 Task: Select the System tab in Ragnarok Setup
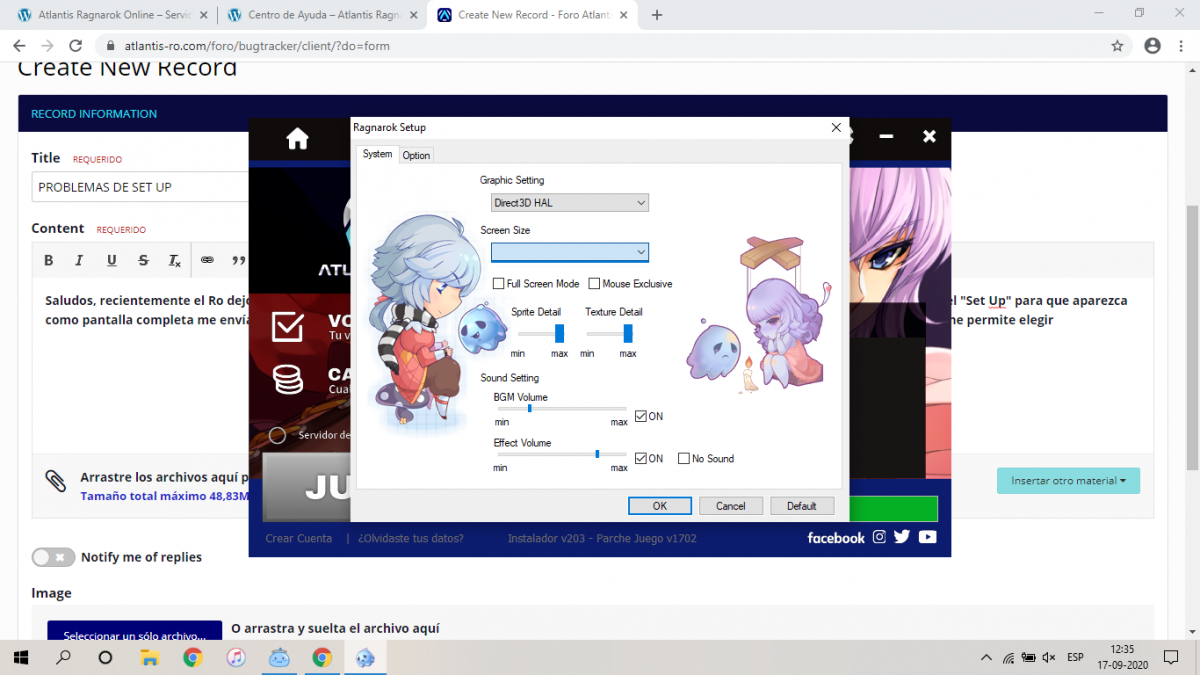tap(377, 154)
